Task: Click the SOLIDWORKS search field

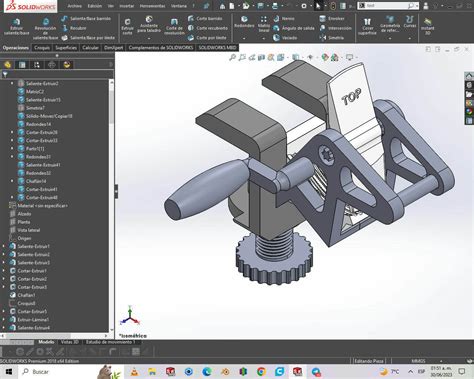Action: point(387,6)
